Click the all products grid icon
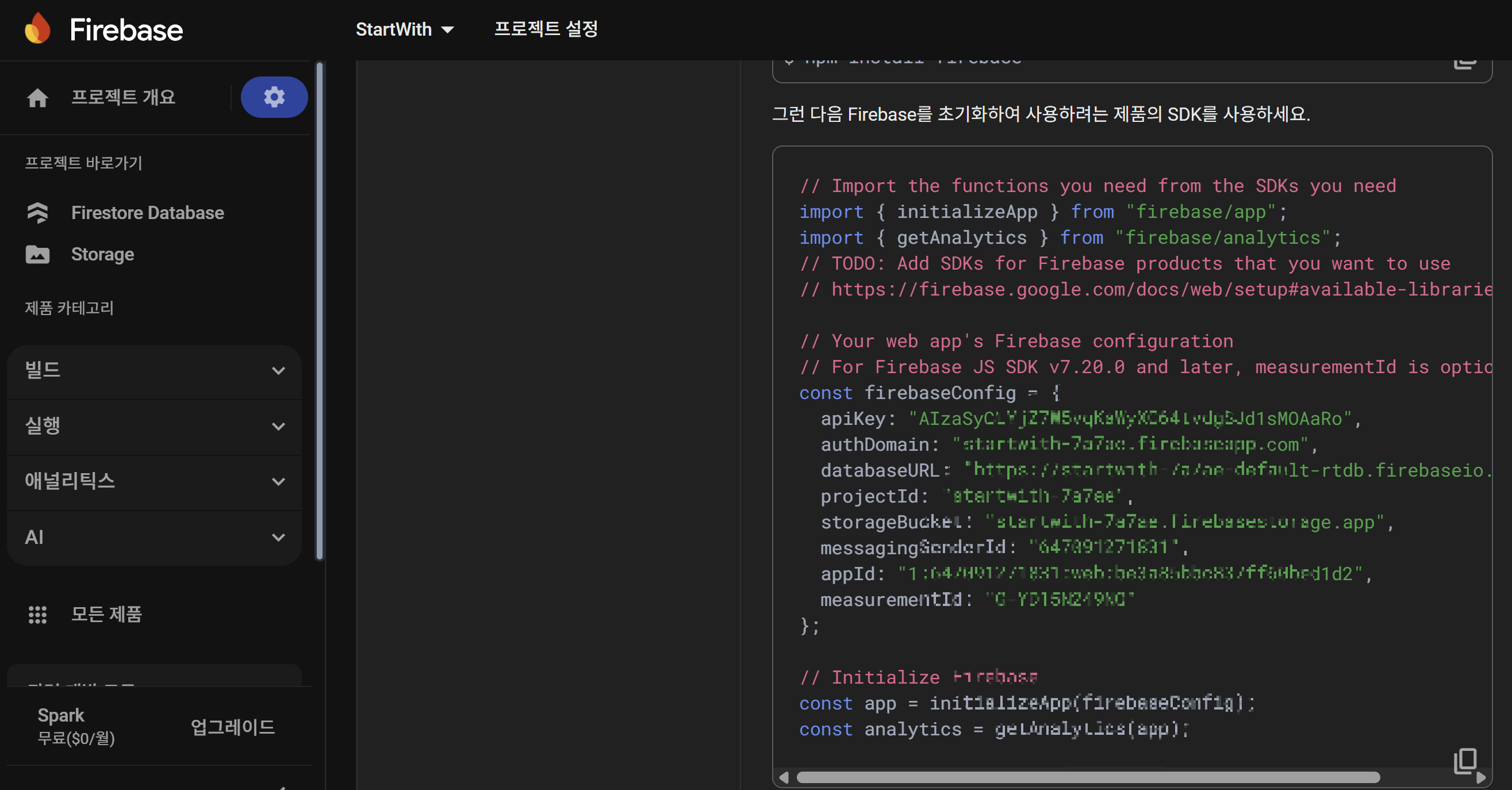Image resolution: width=1512 pixels, height=790 pixels. click(x=37, y=615)
